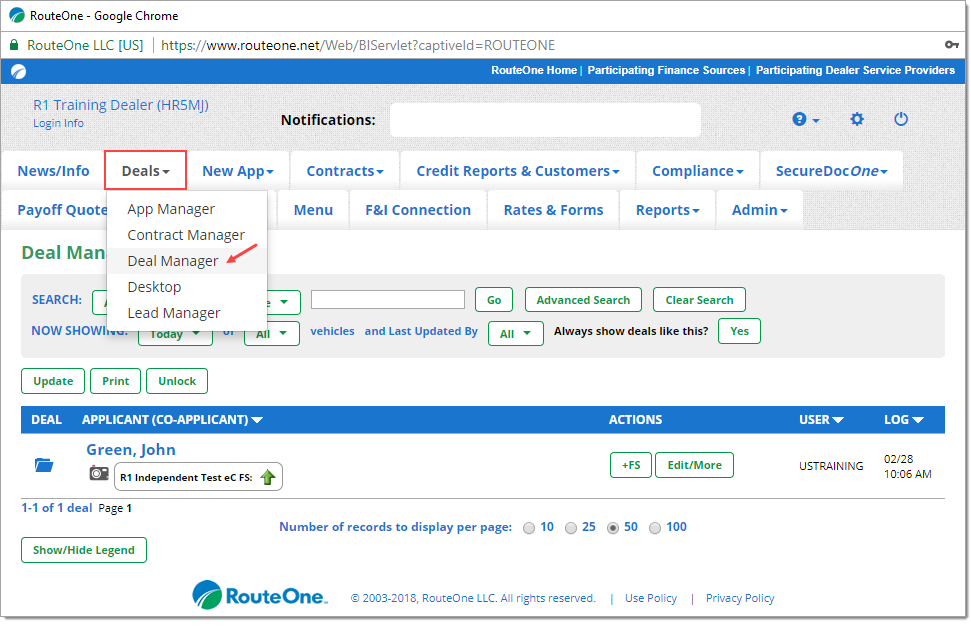Open the Last Updated By All dropdown
This screenshot has height=632, width=971.
(x=515, y=334)
